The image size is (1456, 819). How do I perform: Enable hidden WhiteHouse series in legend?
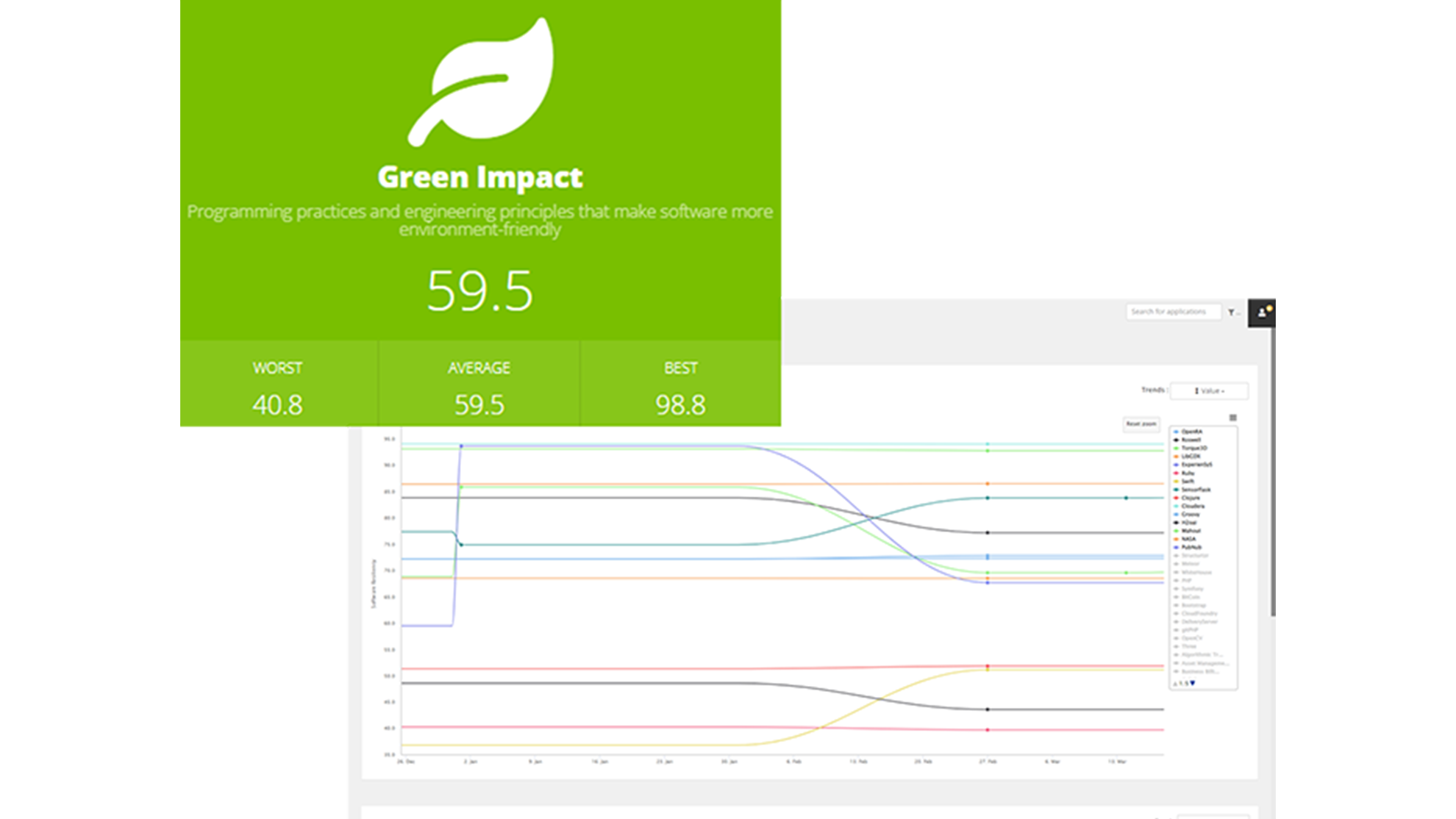(x=1192, y=572)
